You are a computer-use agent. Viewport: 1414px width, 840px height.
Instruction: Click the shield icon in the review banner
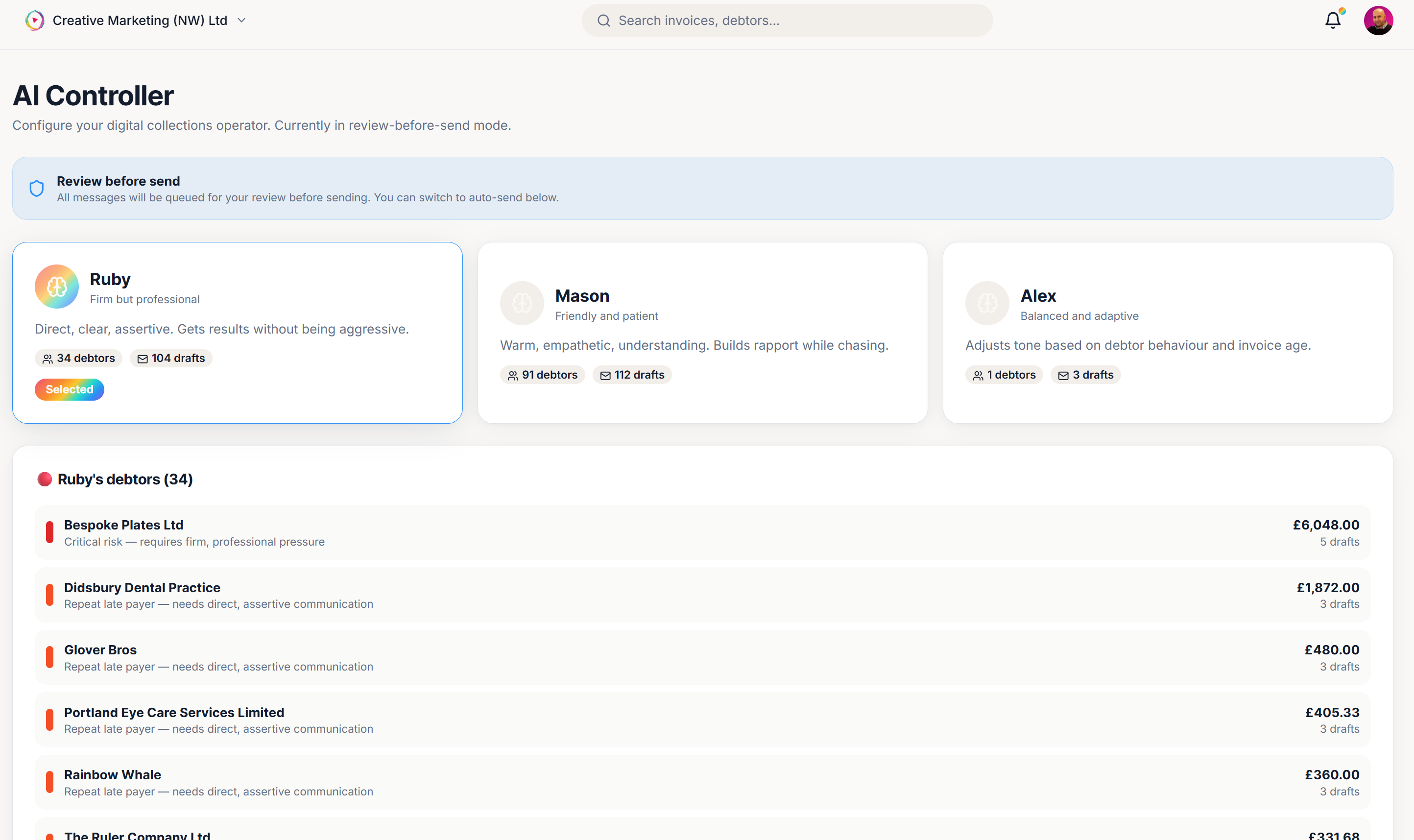pyautogui.click(x=36, y=188)
